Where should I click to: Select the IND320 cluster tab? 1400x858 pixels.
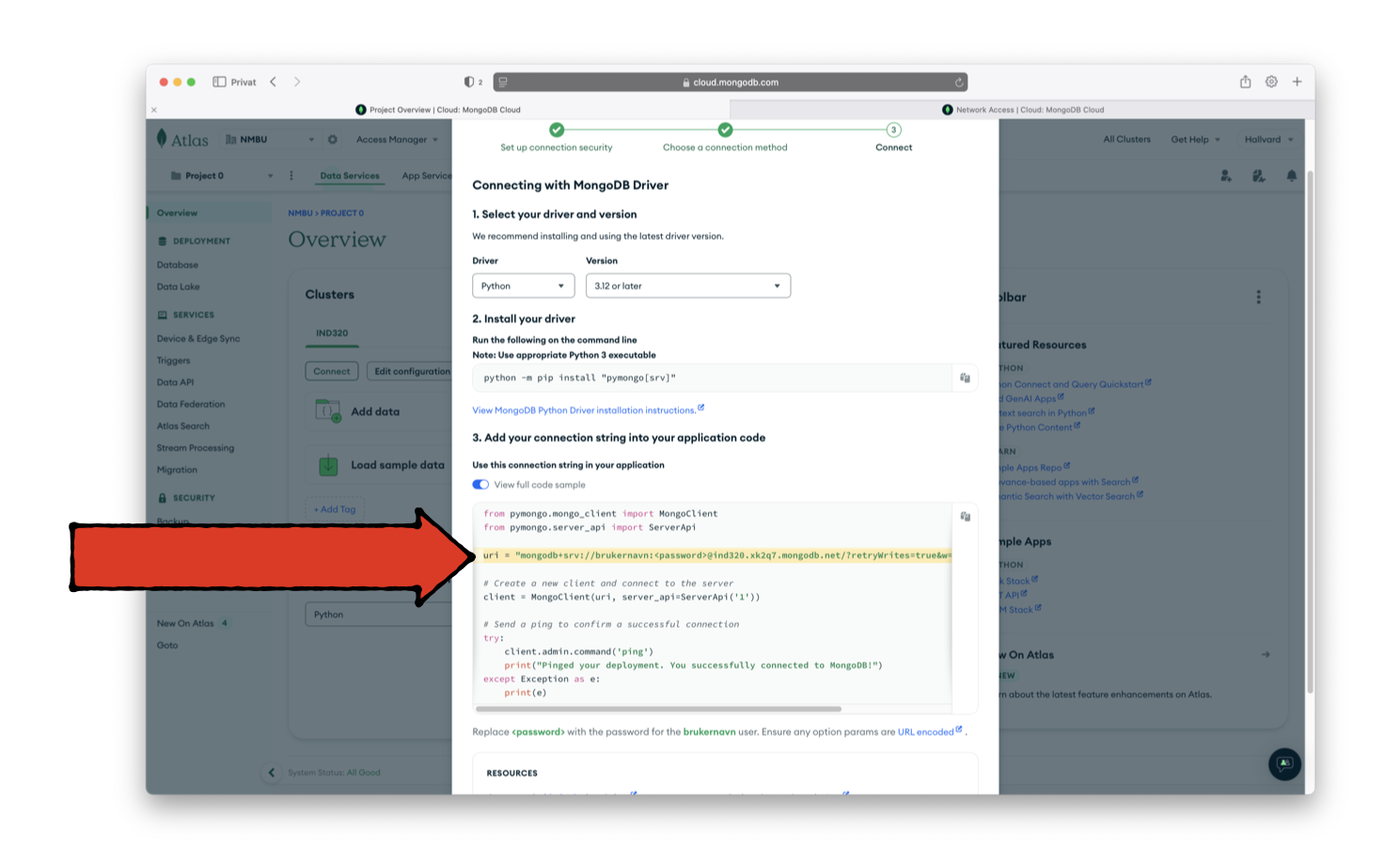[332, 334]
